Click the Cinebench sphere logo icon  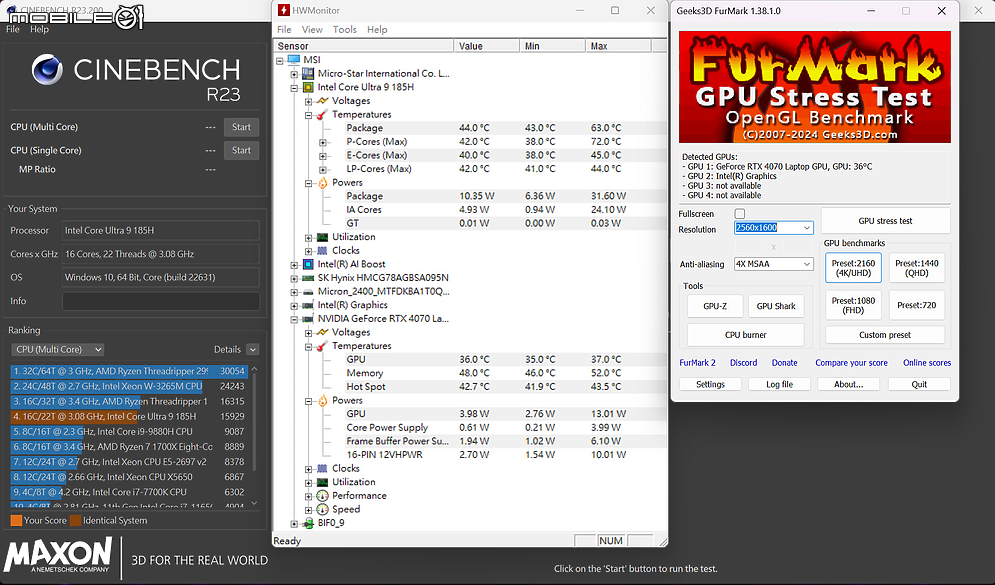pos(48,70)
